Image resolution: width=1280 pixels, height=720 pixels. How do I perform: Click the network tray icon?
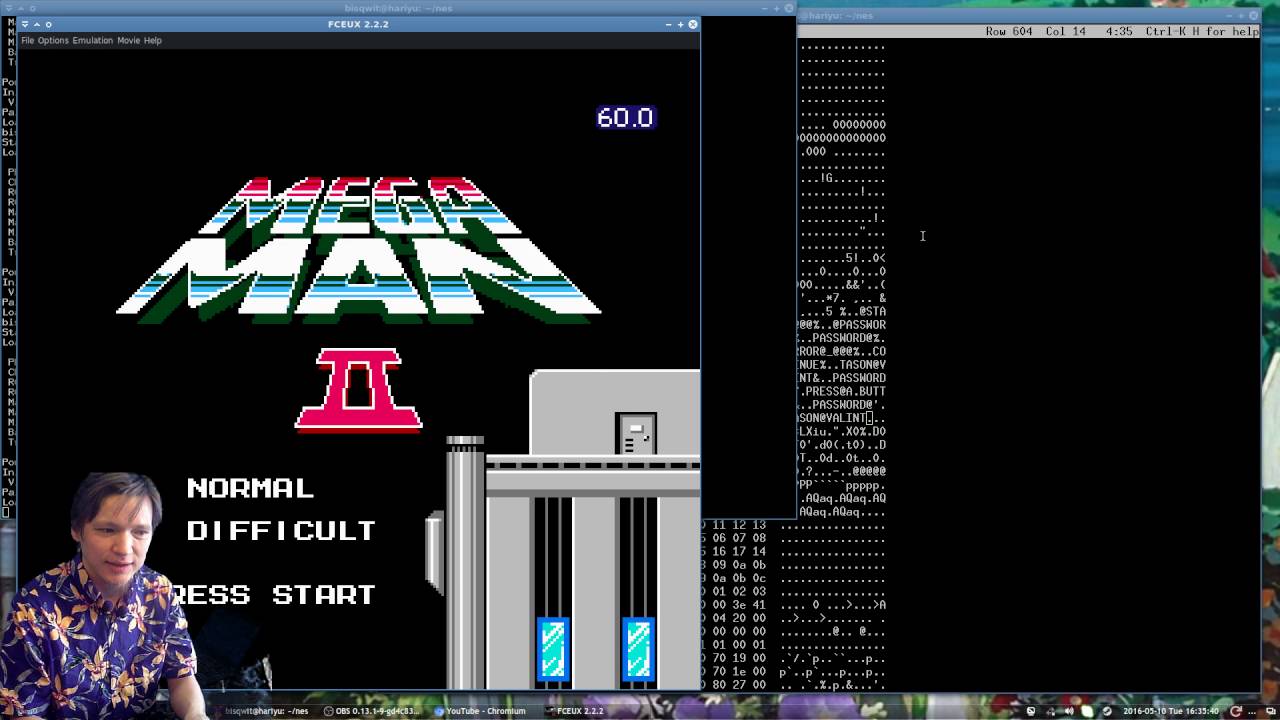tap(1050, 711)
